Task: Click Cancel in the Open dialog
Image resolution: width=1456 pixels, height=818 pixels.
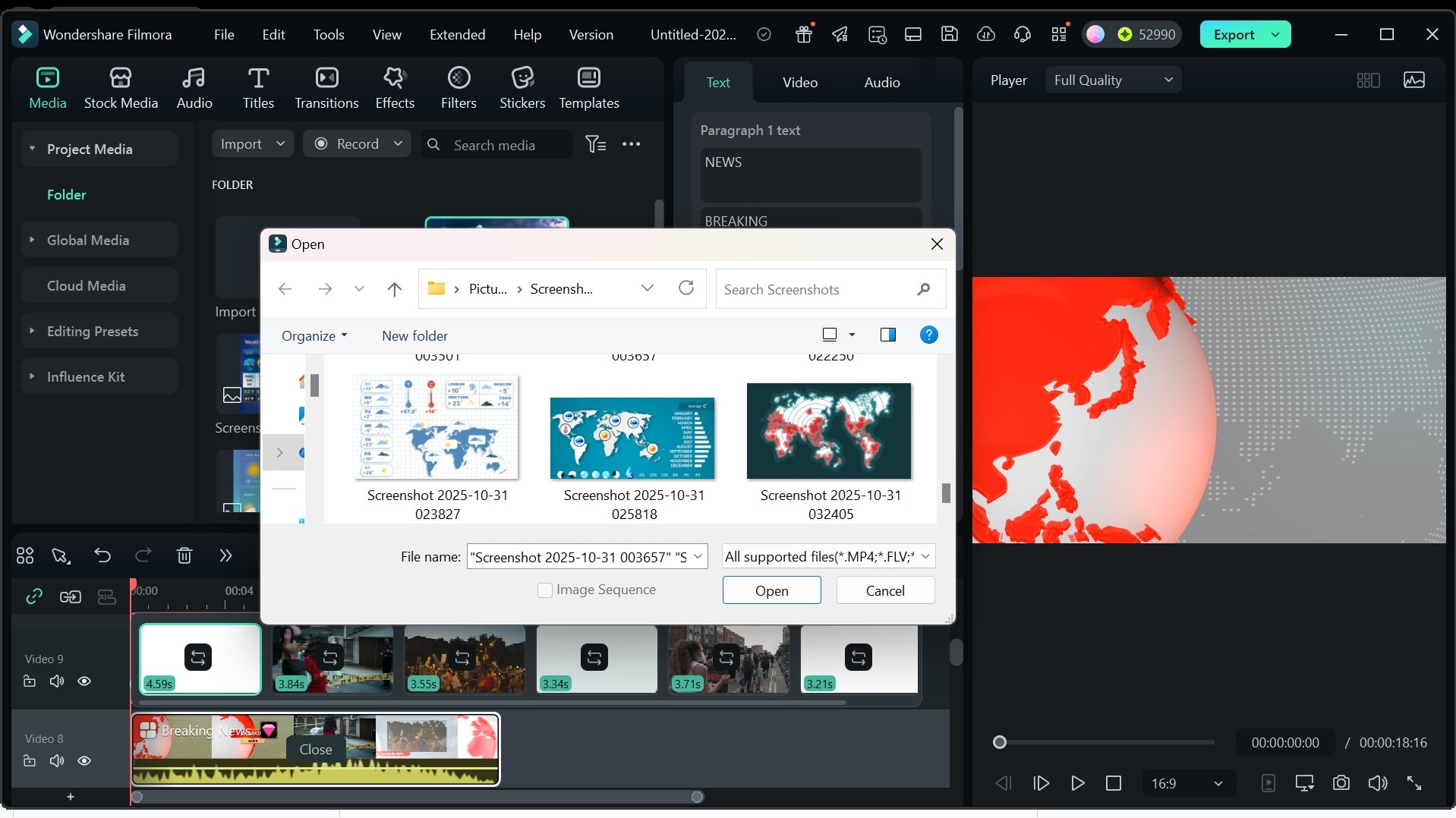Action: click(x=885, y=590)
